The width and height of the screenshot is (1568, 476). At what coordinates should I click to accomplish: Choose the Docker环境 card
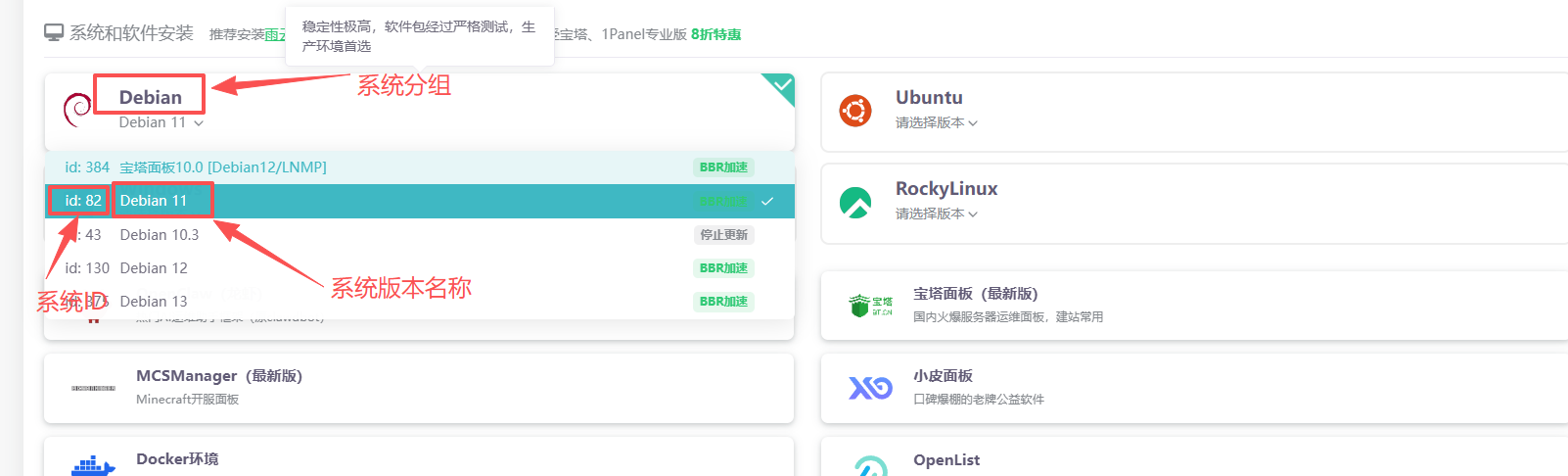(419, 456)
